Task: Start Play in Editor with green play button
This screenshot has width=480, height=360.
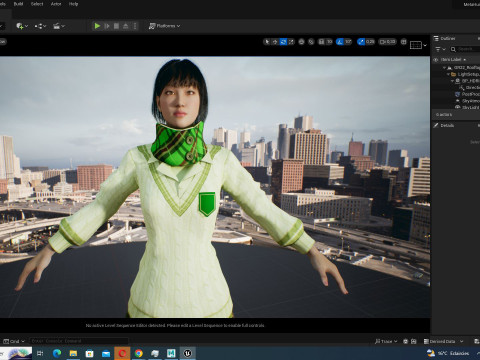Action: tap(97, 26)
